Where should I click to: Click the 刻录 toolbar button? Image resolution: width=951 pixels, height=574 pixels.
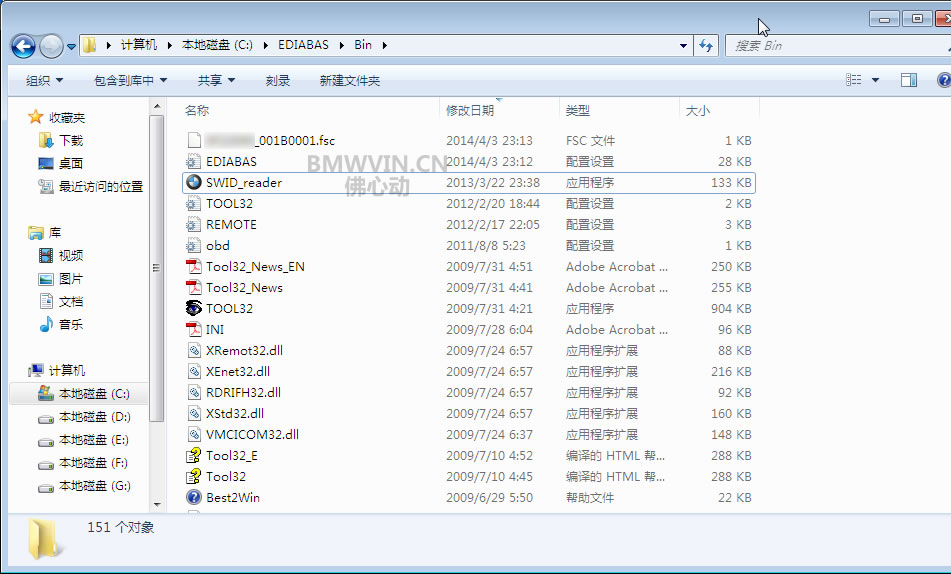click(x=278, y=80)
